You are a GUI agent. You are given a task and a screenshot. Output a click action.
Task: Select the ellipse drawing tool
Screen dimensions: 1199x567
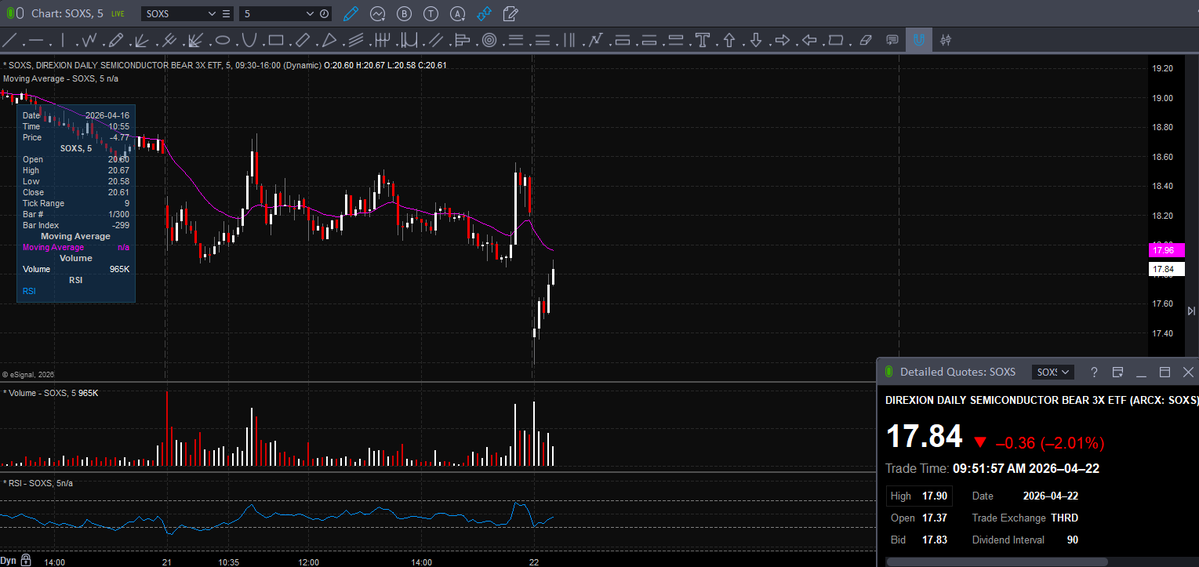pos(223,40)
